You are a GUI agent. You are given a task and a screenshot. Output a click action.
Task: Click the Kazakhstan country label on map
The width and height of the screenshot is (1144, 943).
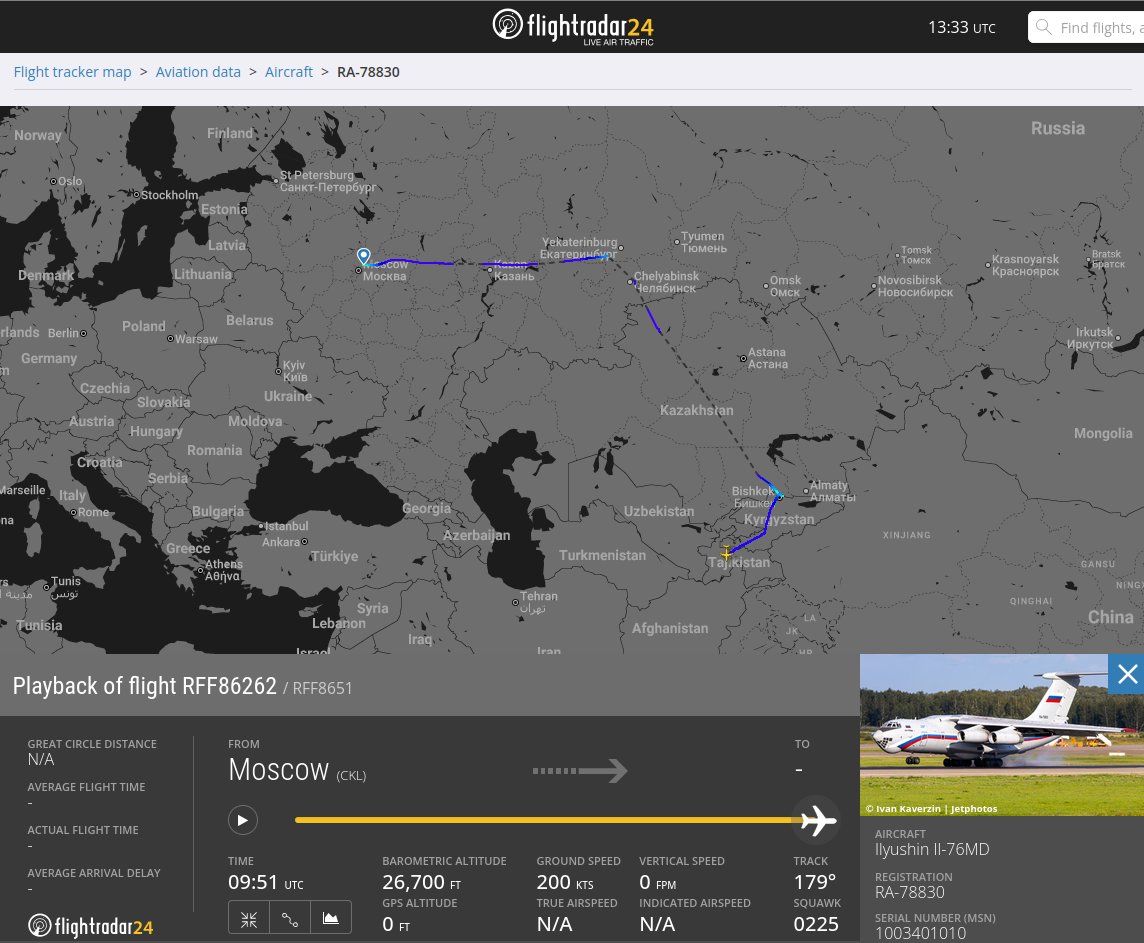pos(697,410)
